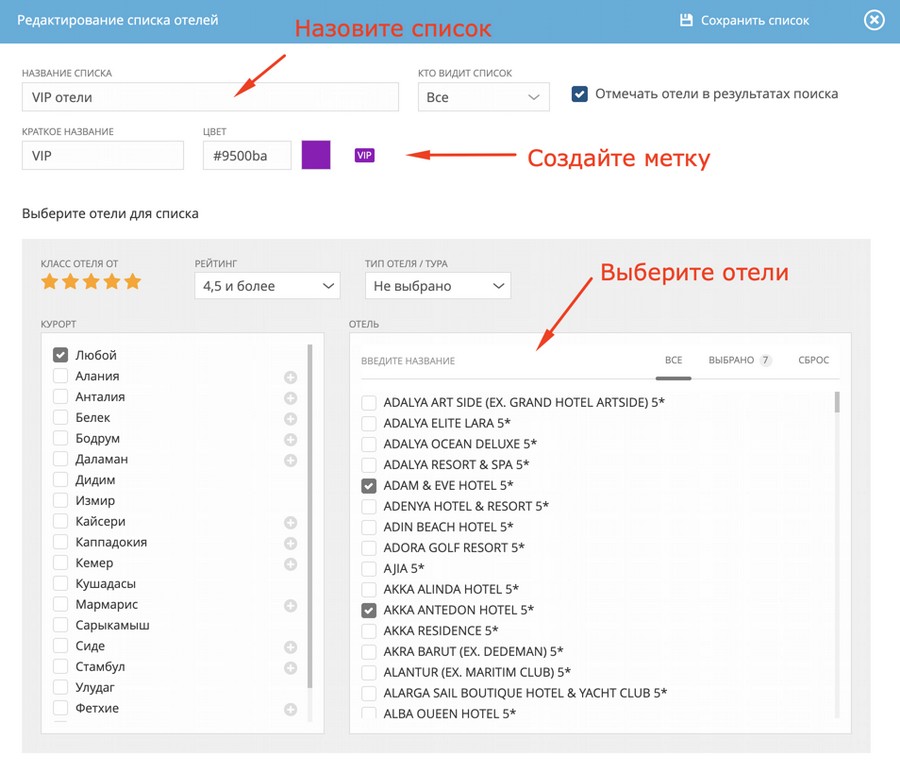Select the Кушадасы resort label

click(x=106, y=583)
